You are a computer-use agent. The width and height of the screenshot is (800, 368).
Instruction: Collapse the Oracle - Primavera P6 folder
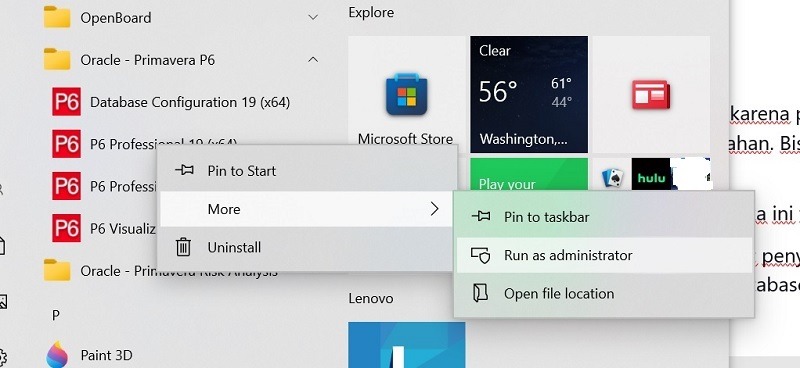coord(313,60)
